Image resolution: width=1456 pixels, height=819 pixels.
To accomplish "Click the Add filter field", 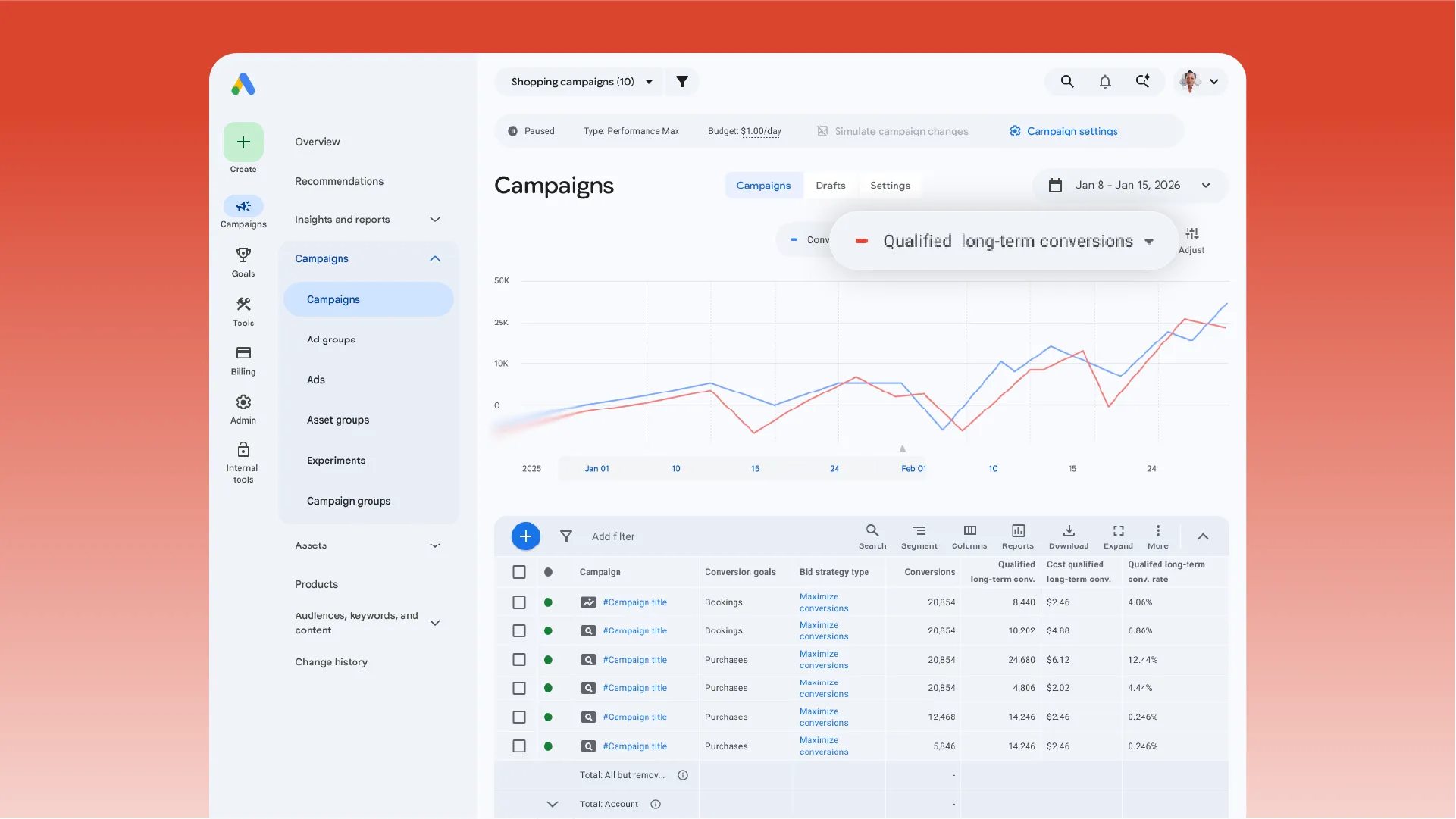I will point(613,536).
